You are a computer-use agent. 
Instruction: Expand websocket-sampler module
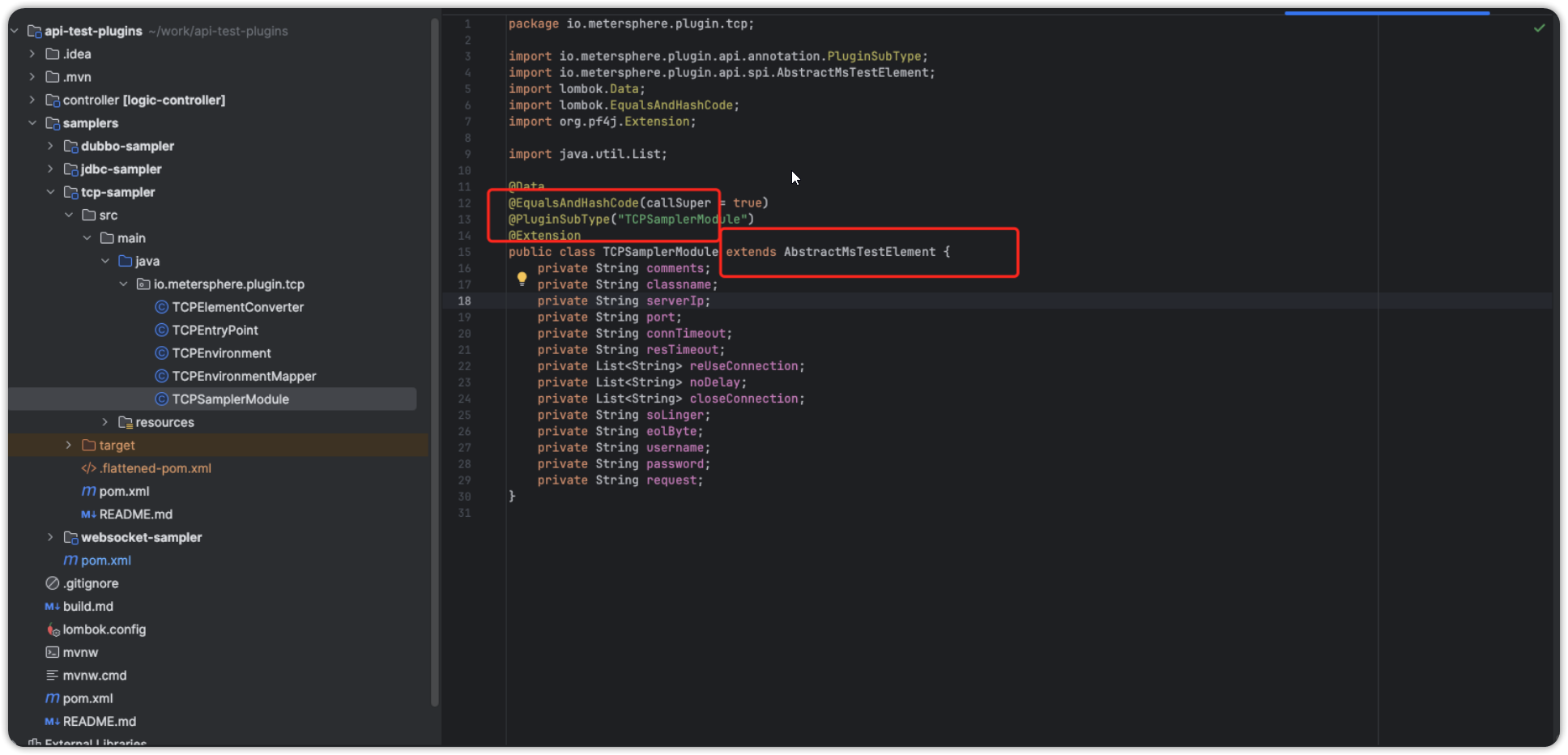coord(50,537)
